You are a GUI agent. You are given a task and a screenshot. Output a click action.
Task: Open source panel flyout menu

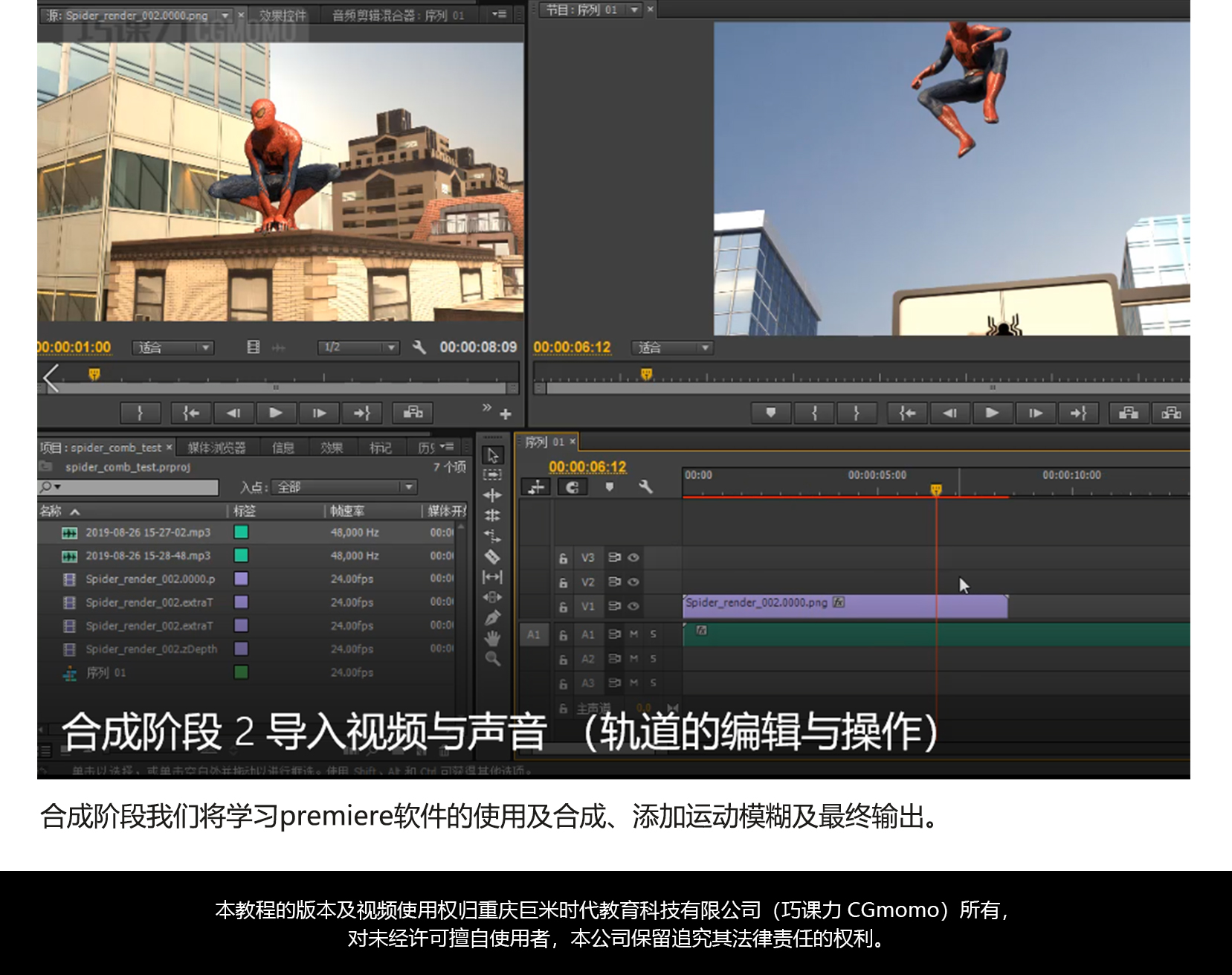(x=500, y=14)
